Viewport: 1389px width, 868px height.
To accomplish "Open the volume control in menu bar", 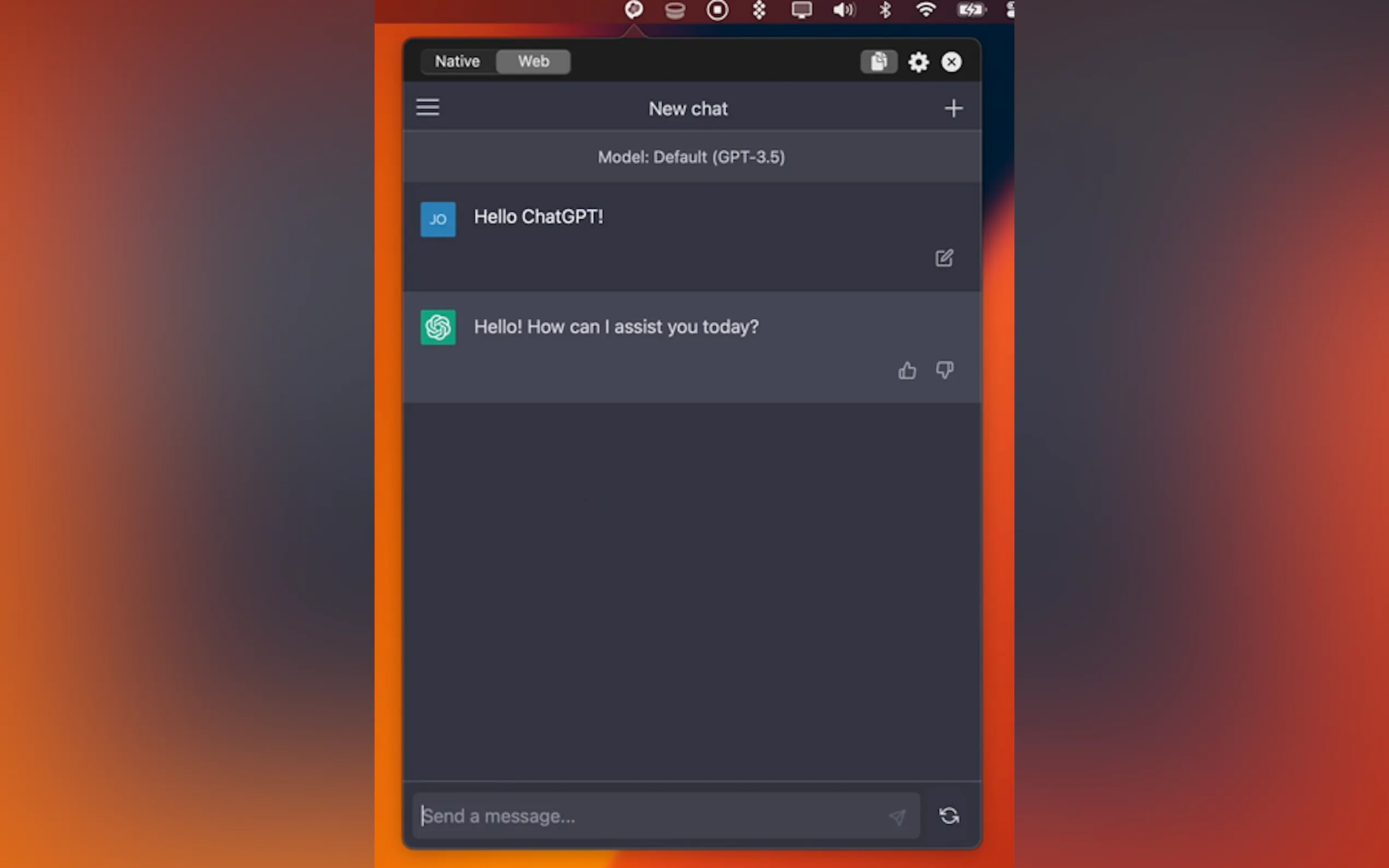I will click(844, 10).
